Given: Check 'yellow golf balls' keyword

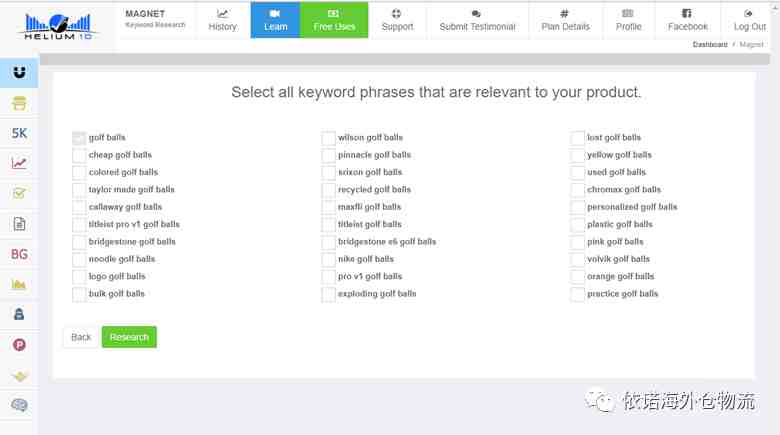Looking at the screenshot, I should (x=578, y=155).
